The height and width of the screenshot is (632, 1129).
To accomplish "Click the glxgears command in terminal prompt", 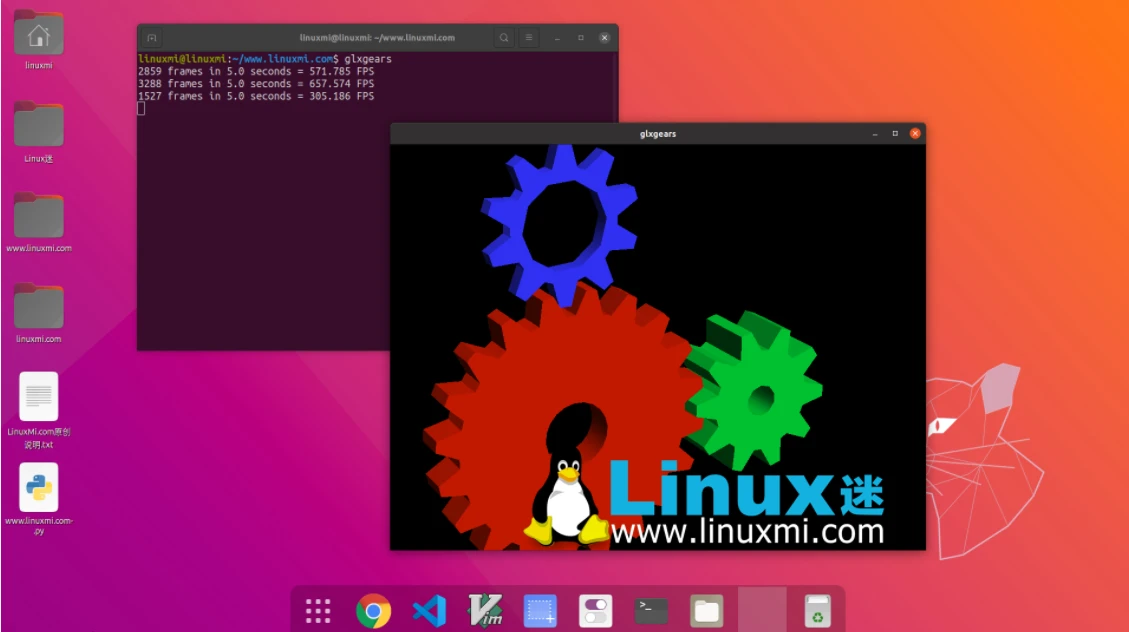I will pos(368,59).
